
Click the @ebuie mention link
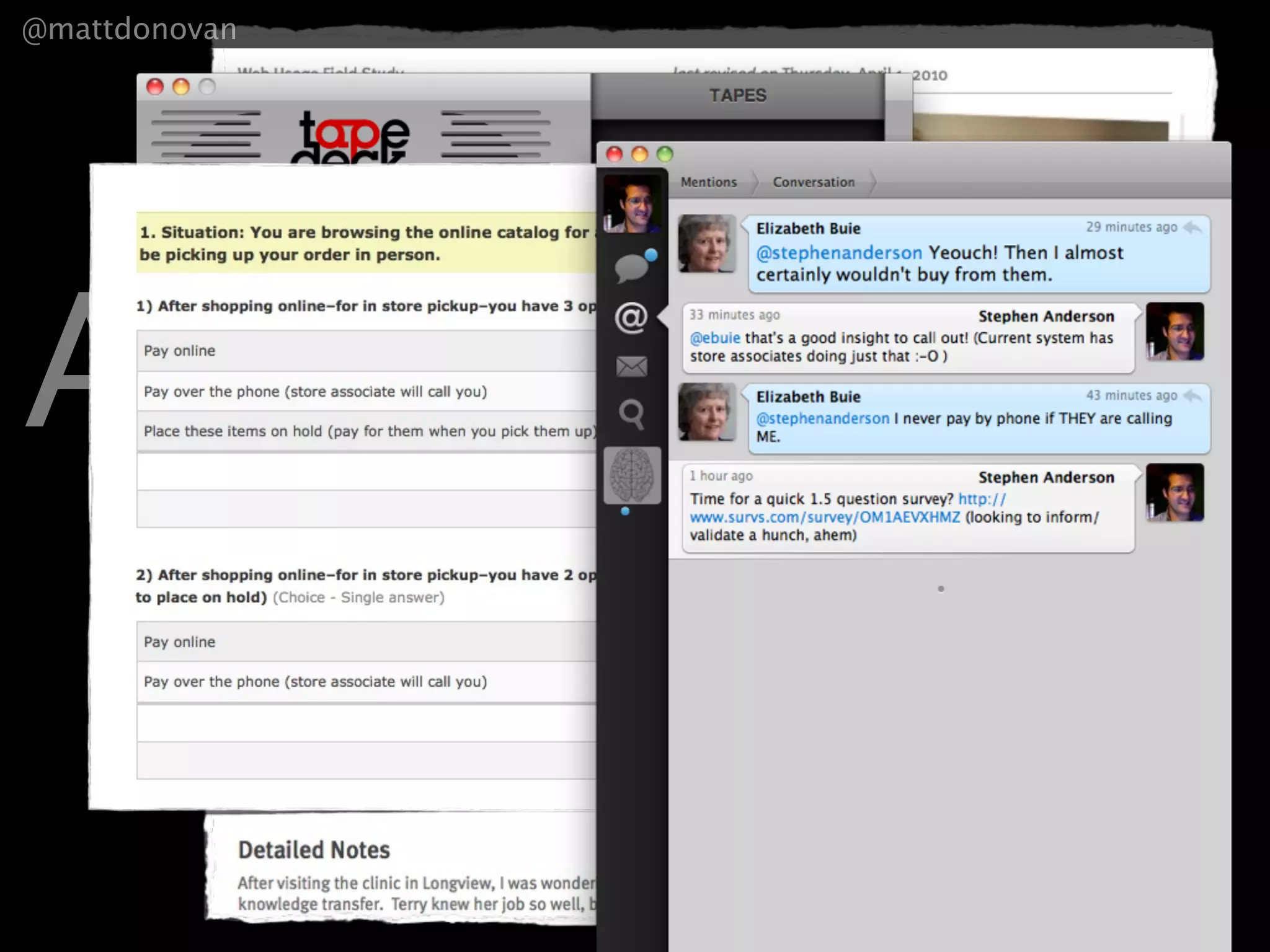point(715,338)
